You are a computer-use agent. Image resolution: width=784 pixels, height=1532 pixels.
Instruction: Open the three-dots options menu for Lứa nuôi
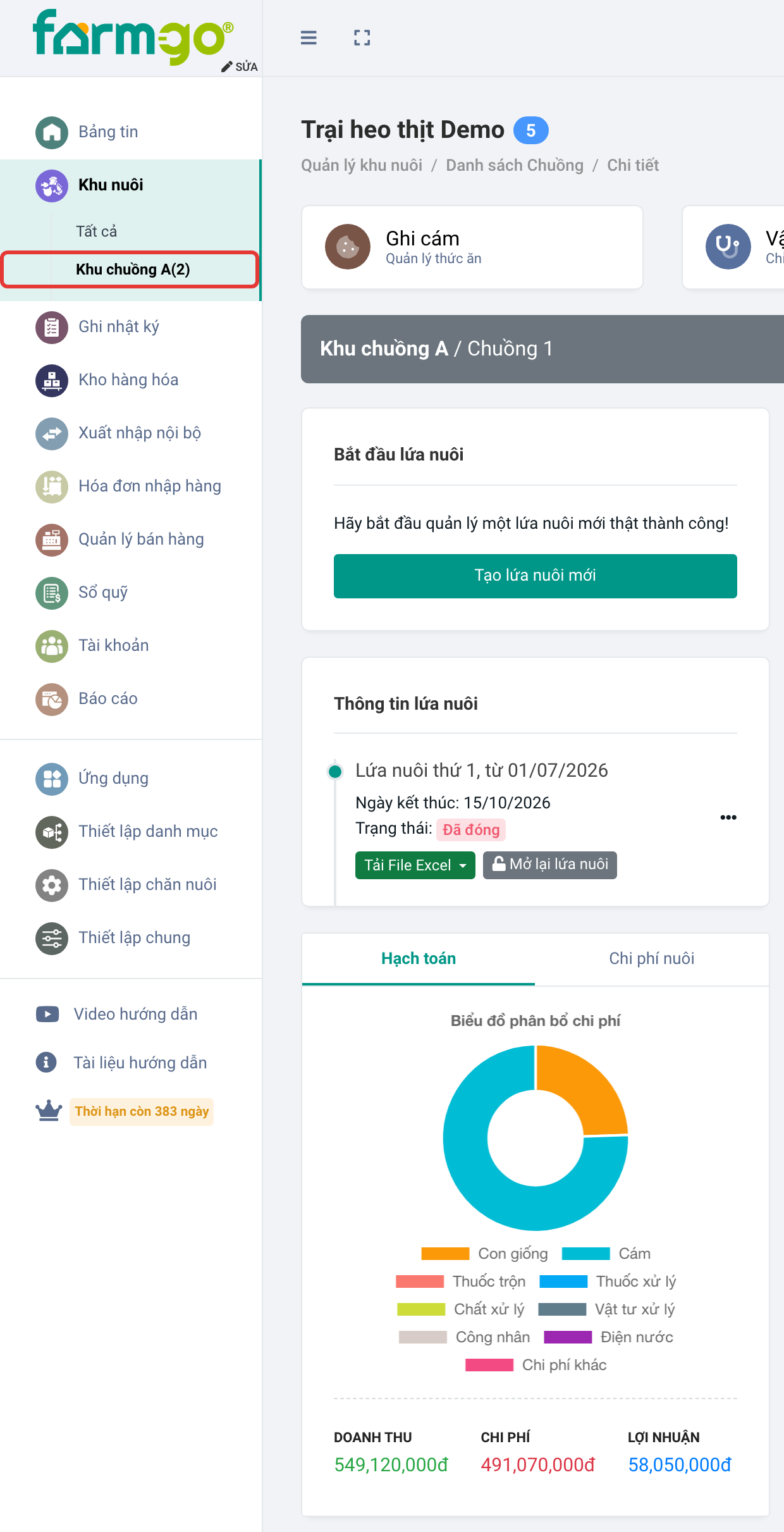(728, 817)
